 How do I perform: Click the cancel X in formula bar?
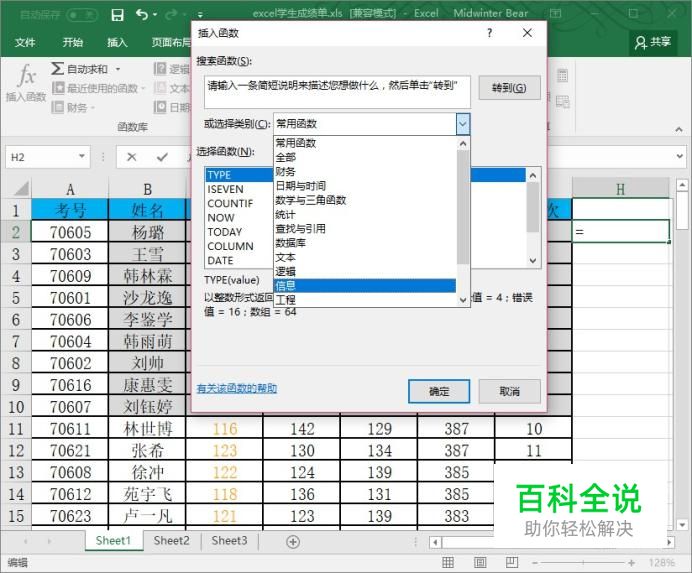[x=132, y=157]
